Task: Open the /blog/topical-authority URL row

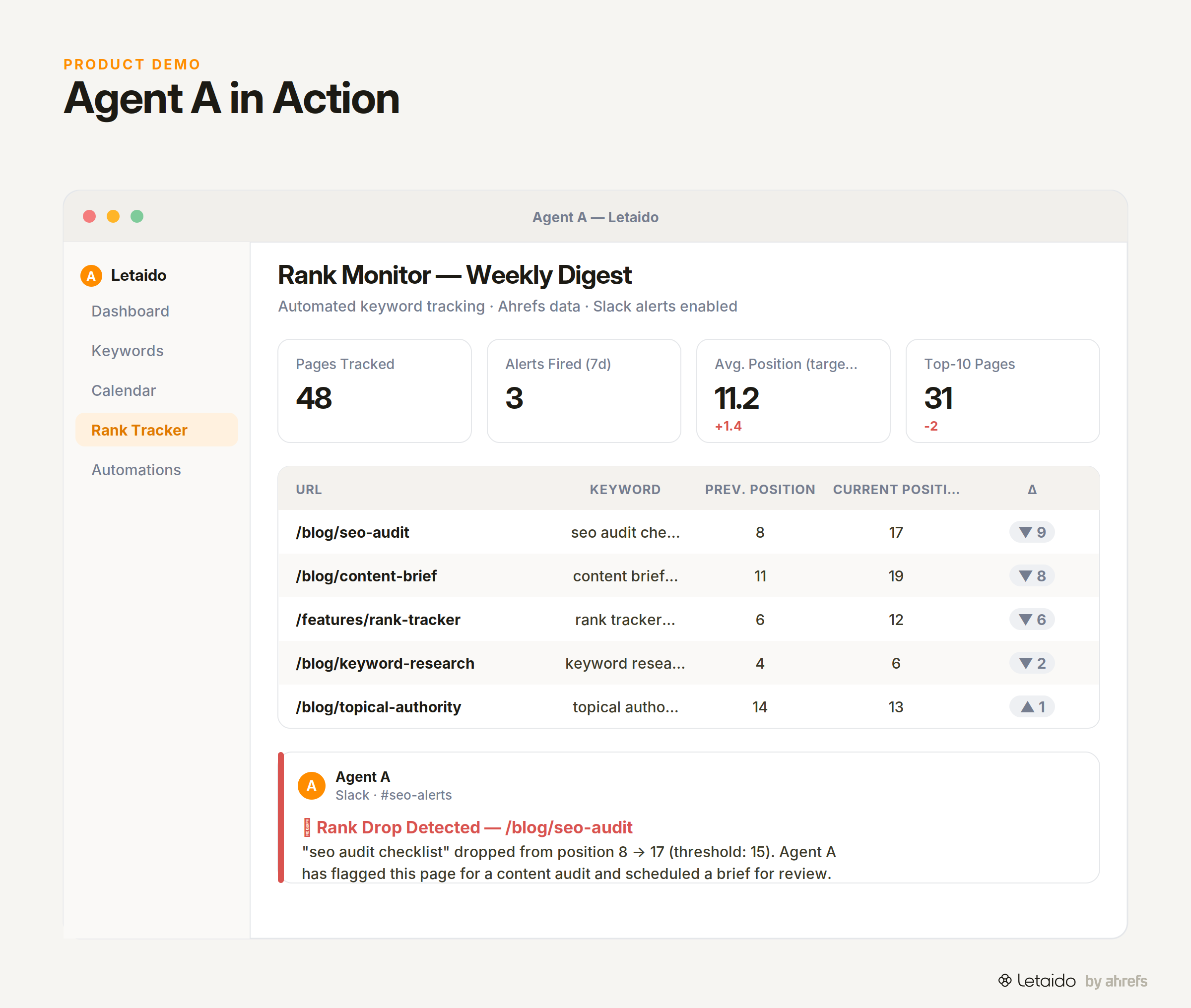Action: pos(688,707)
